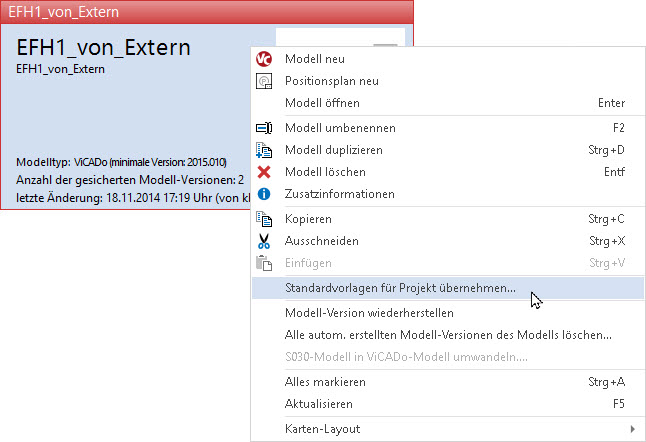Screen dimensions: 646x442
Task: Click the letzte Änderung: 18.11.2014 line
Action: pos(133,198)
